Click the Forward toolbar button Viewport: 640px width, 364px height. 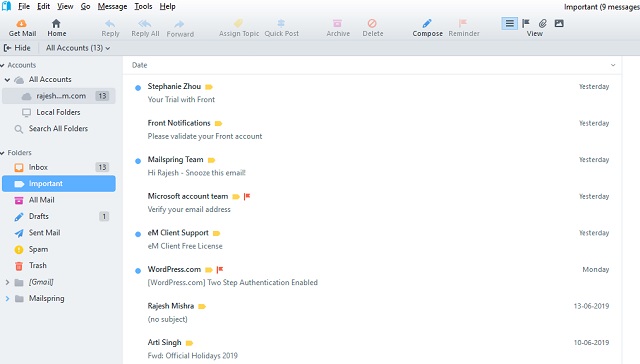click(180, 28)
